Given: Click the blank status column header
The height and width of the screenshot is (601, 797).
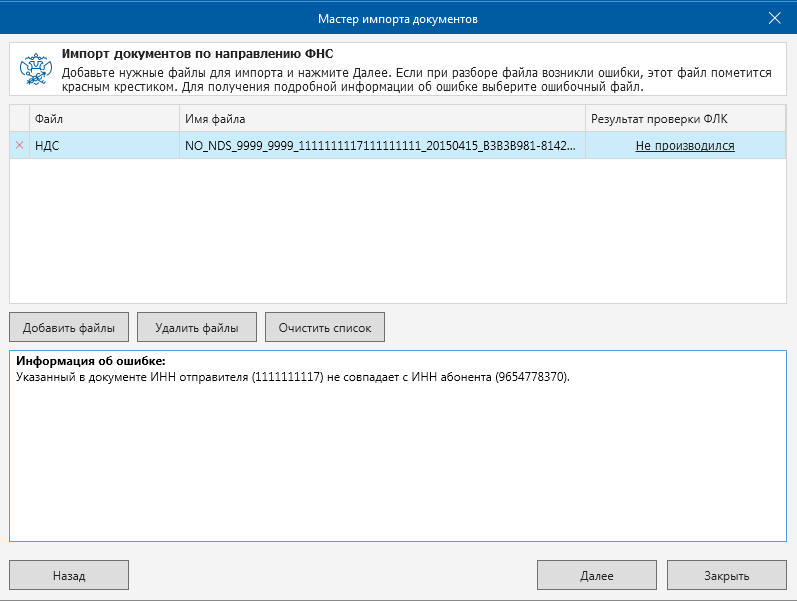Looking at the screenshot, I should point(19,119).
